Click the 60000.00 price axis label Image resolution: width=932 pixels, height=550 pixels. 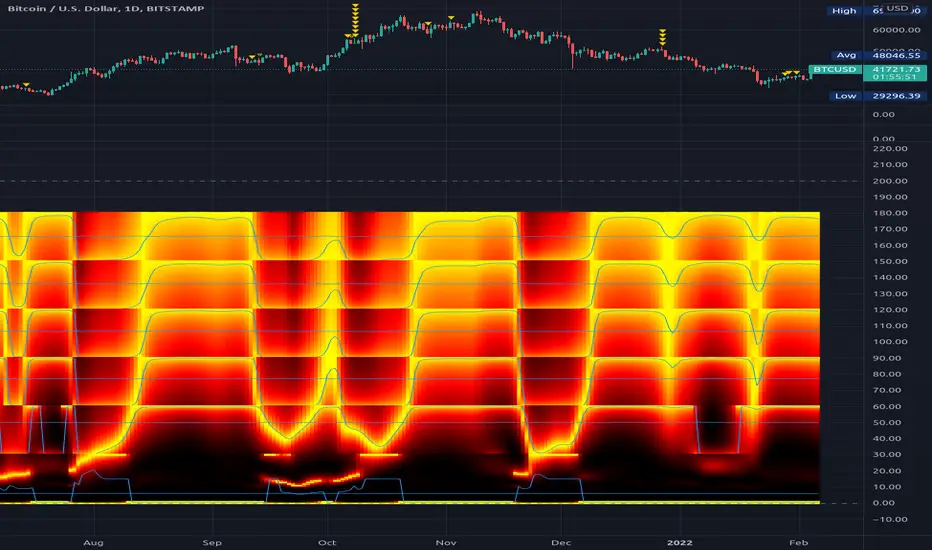896,30
